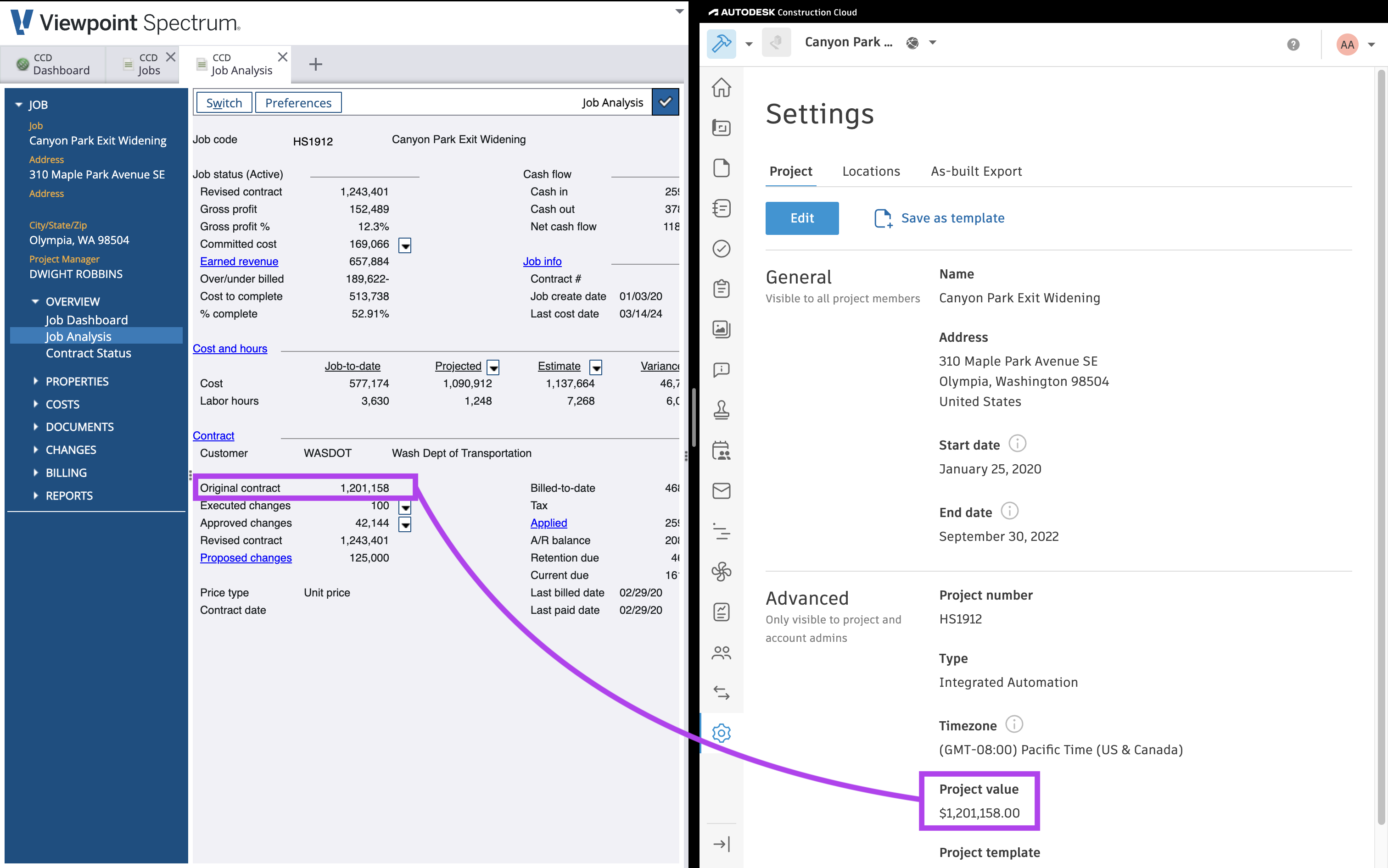Open the Settings gear icon in sidebar

pyautogui.click(x=721, y=733)
